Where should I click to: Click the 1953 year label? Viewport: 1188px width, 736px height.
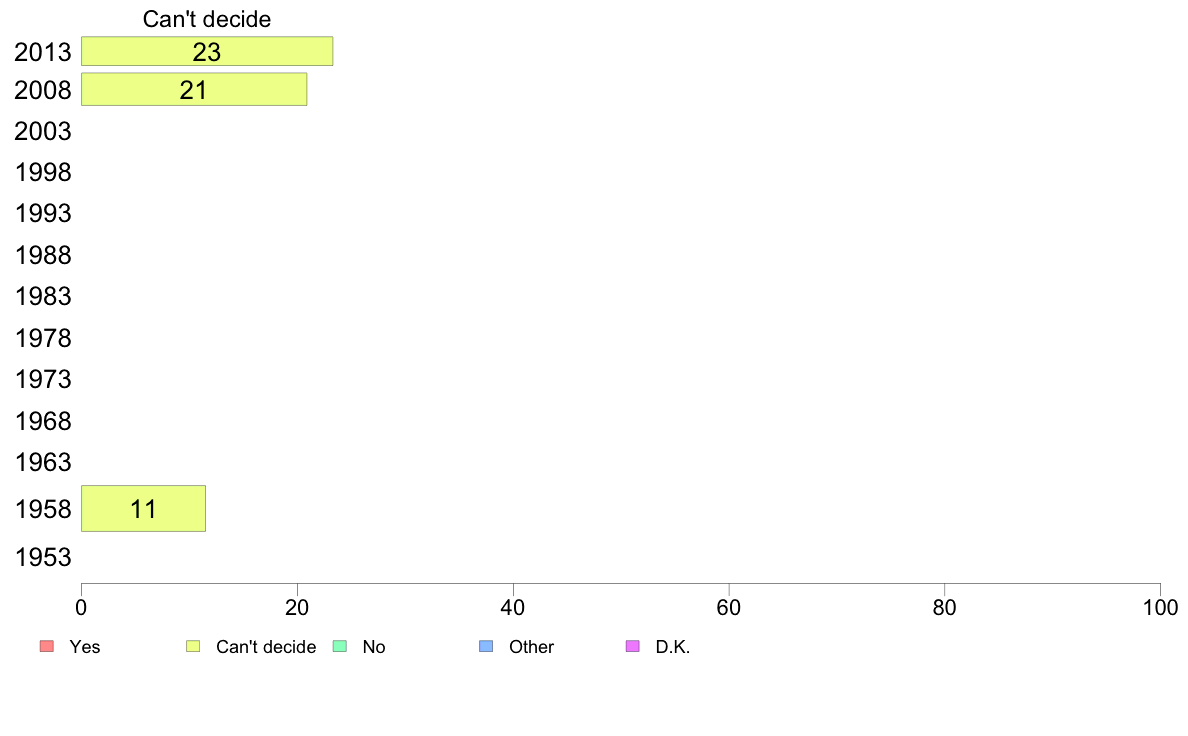click(43, 557)
